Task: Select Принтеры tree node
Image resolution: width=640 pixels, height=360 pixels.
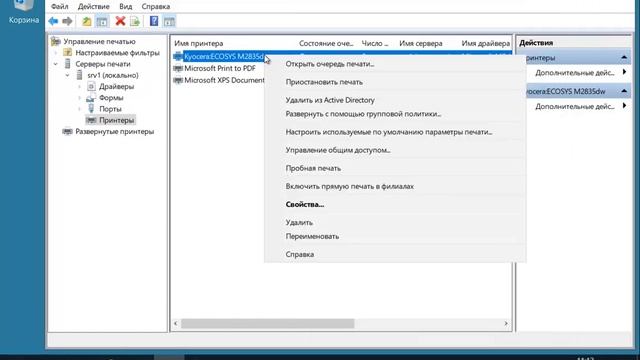Action: tap(116, 120)
